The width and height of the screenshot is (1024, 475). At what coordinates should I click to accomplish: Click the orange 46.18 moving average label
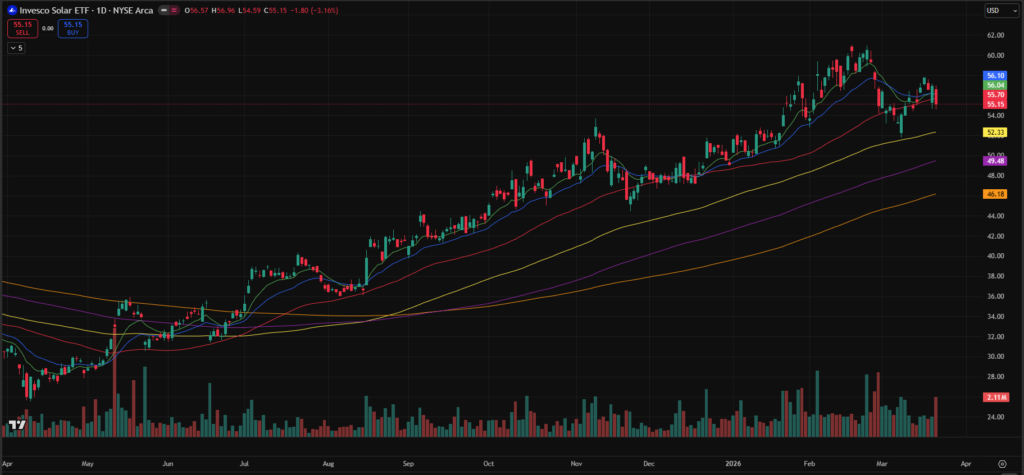pos(994,194)
